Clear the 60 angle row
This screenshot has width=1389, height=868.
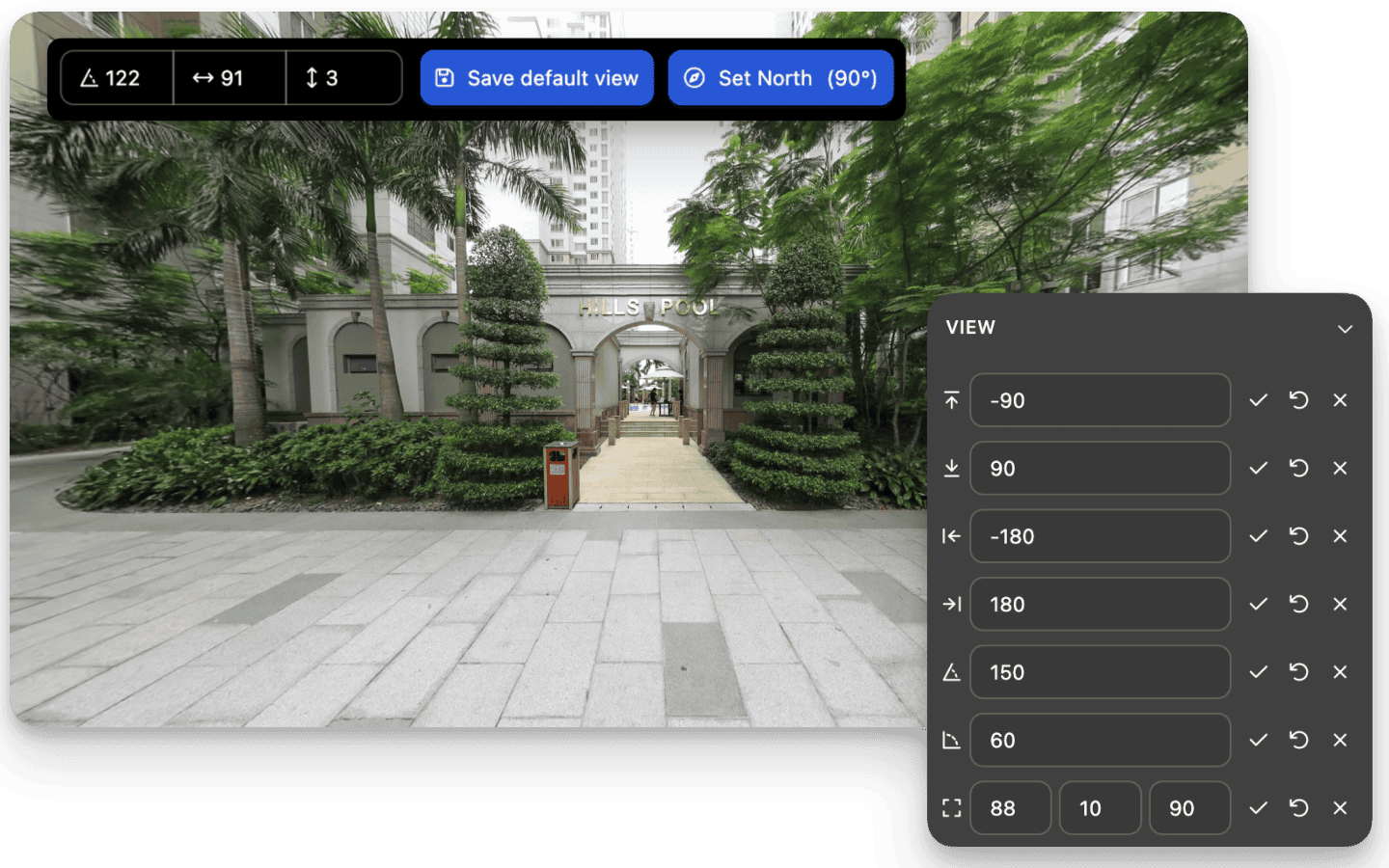(x=1340, y=740)
